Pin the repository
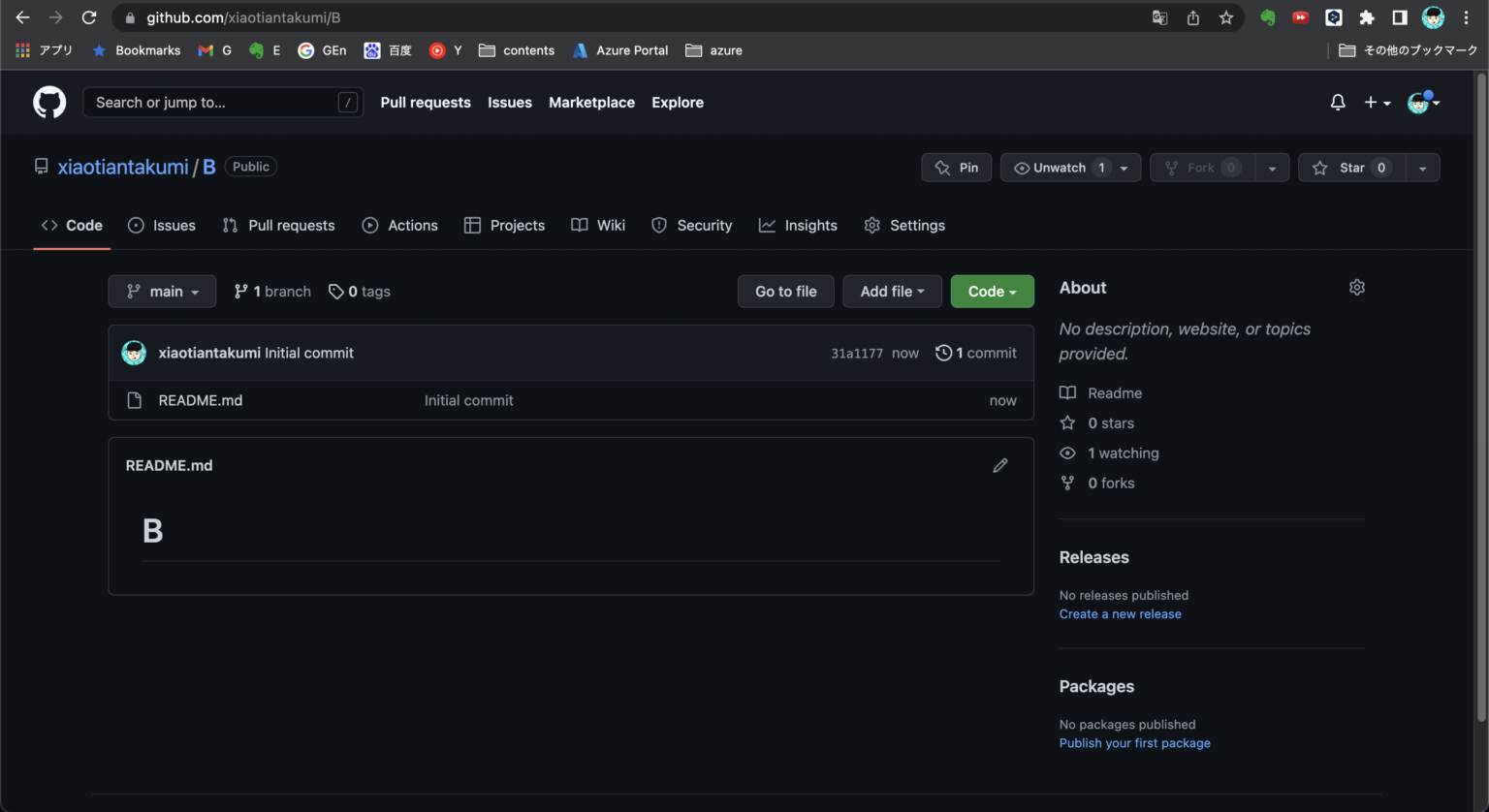1489x812 pixels. pos(956,167)
